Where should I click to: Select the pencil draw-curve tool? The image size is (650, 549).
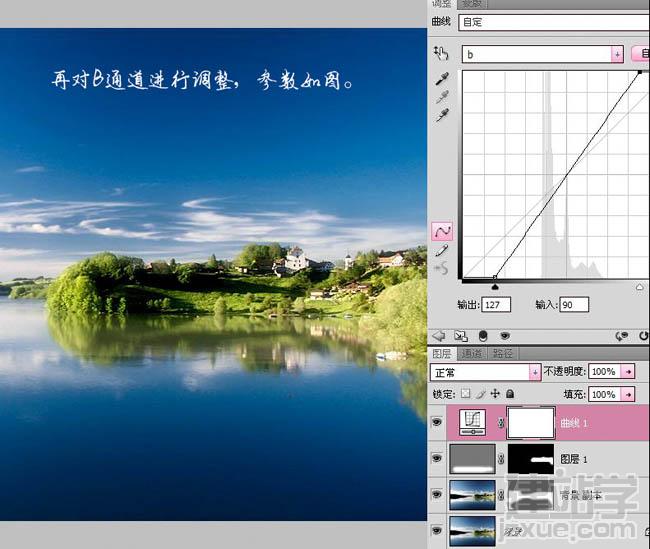click(x=442, y=250)
